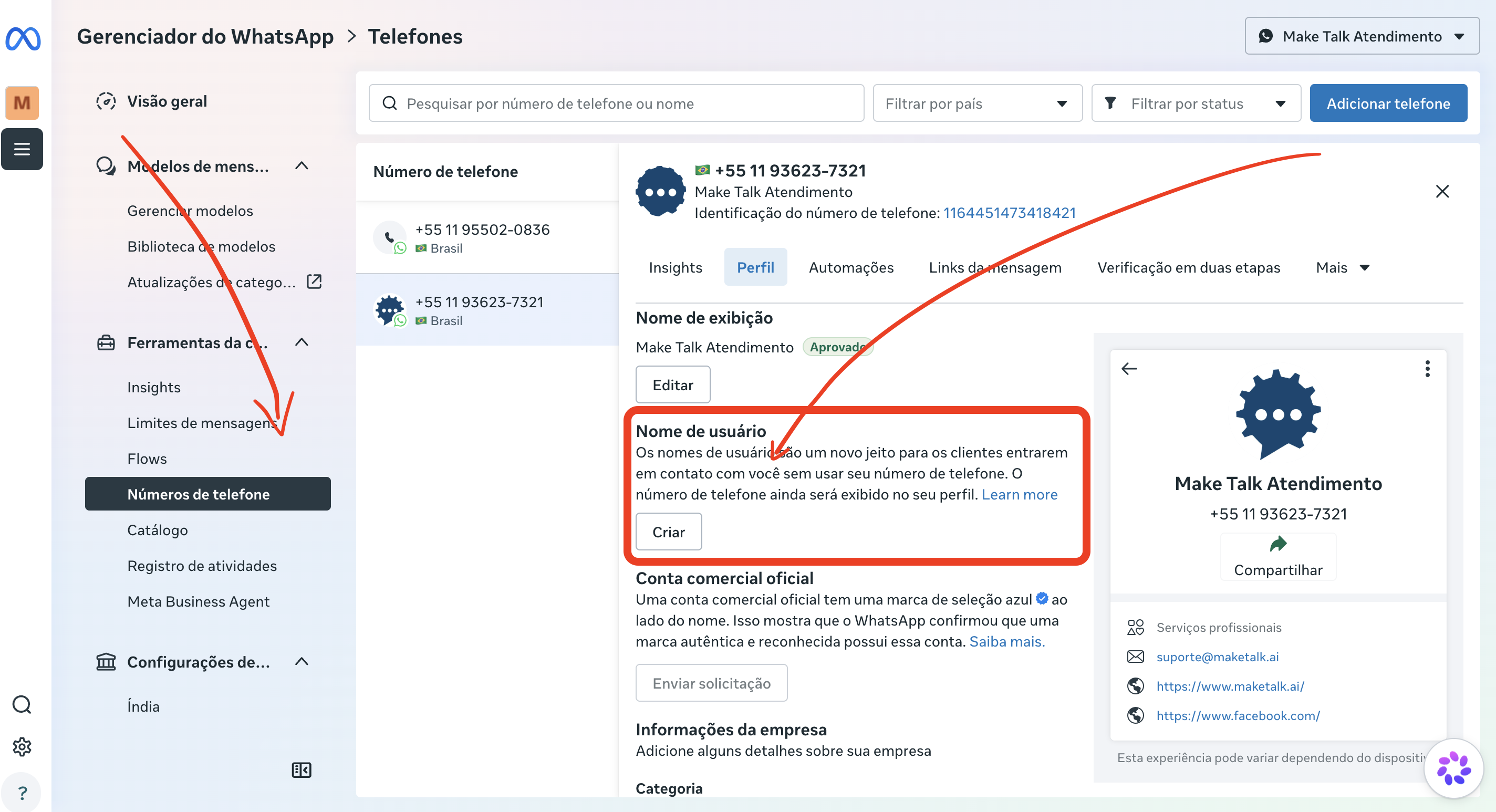The height and width of the screenshot is (812, 1496).
Task: Click the Criar username button
Action: point(669,532)
